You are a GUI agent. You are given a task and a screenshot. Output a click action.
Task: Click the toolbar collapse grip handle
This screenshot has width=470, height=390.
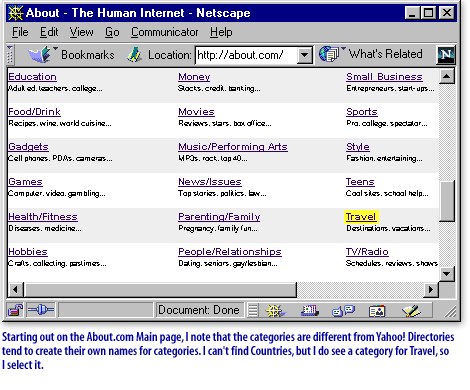coord(10,55)
